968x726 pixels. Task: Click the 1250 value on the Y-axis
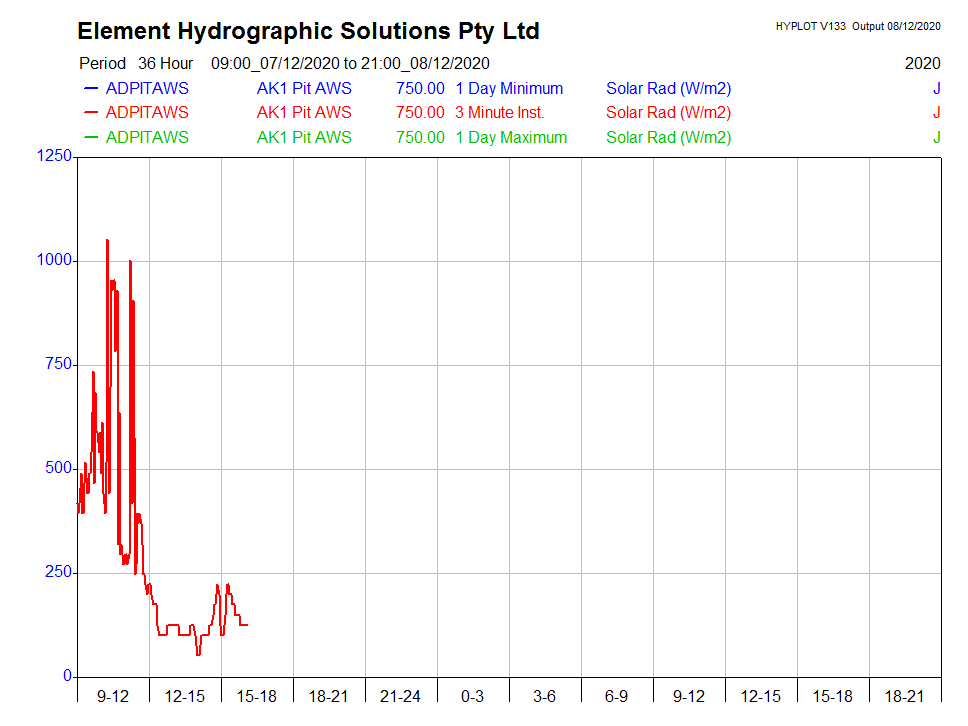click(54, 156)
